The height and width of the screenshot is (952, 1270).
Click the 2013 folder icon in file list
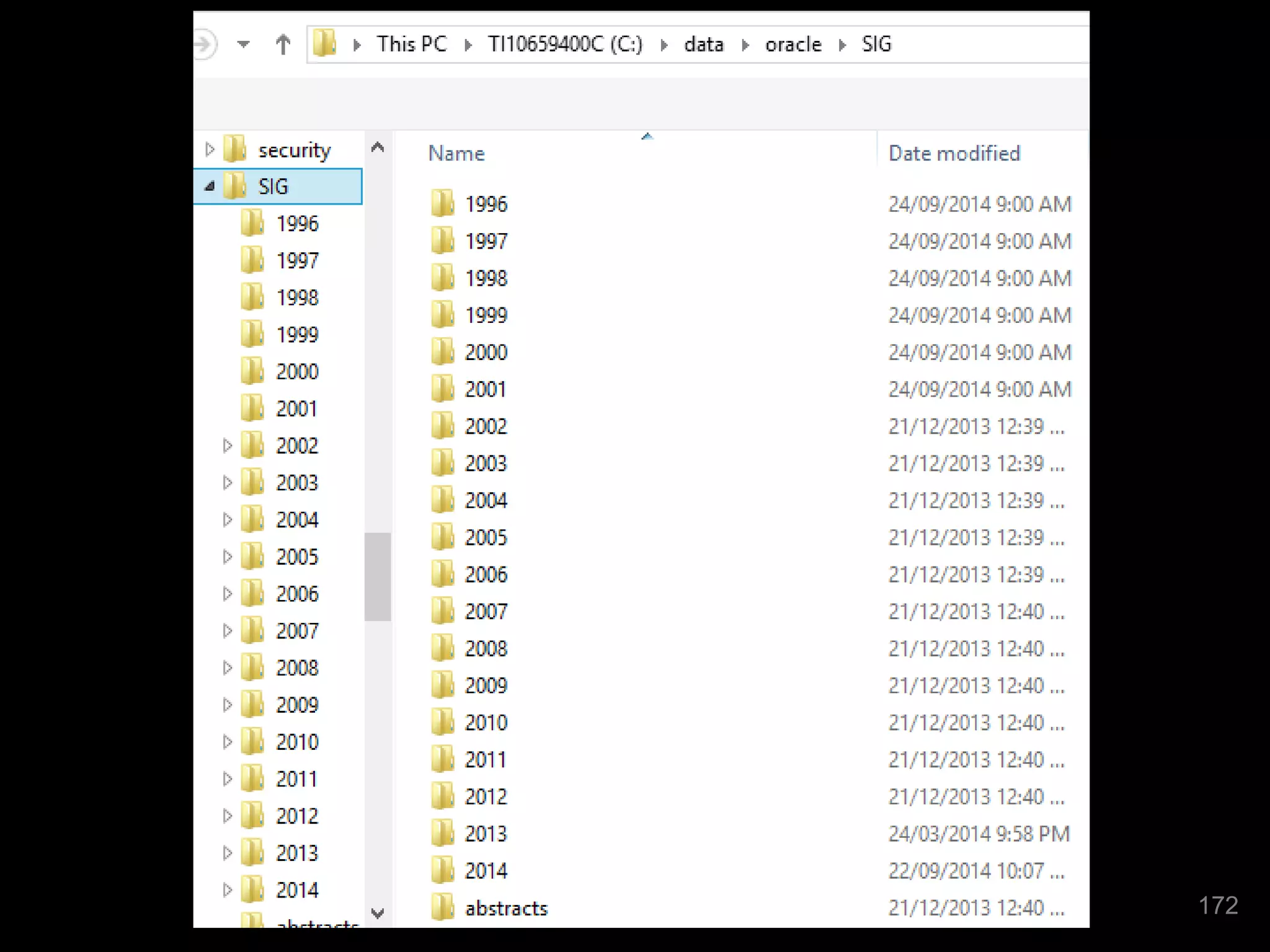[443, 834]
